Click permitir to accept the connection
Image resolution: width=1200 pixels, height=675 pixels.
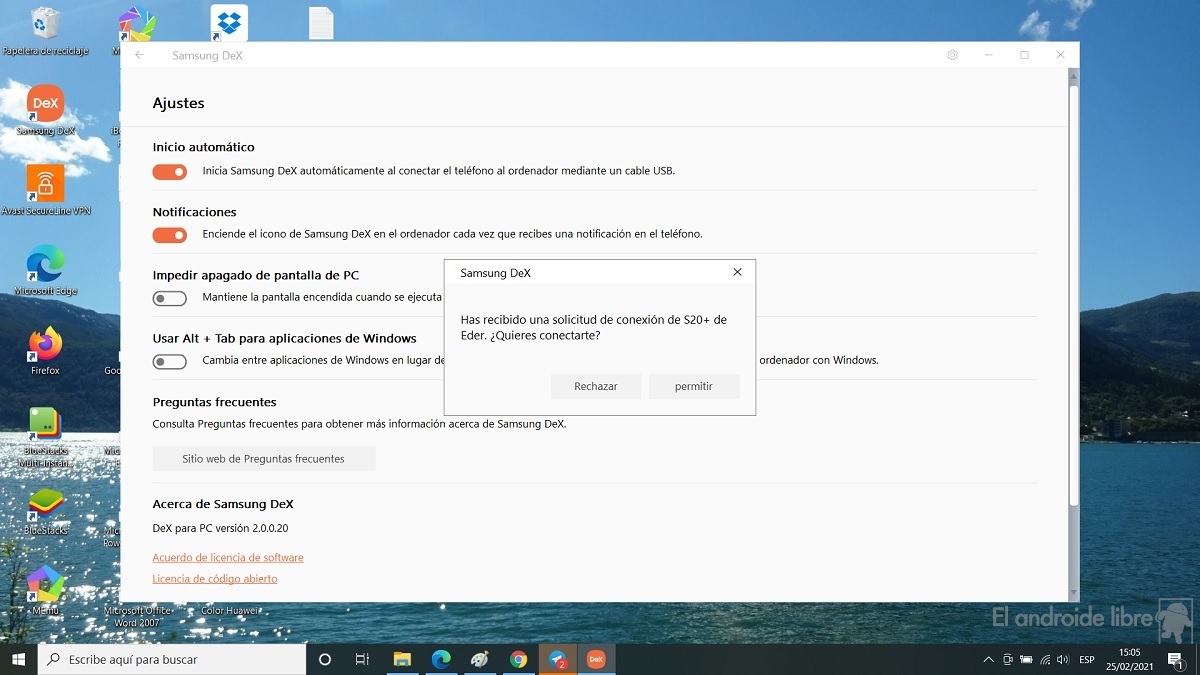694,386
